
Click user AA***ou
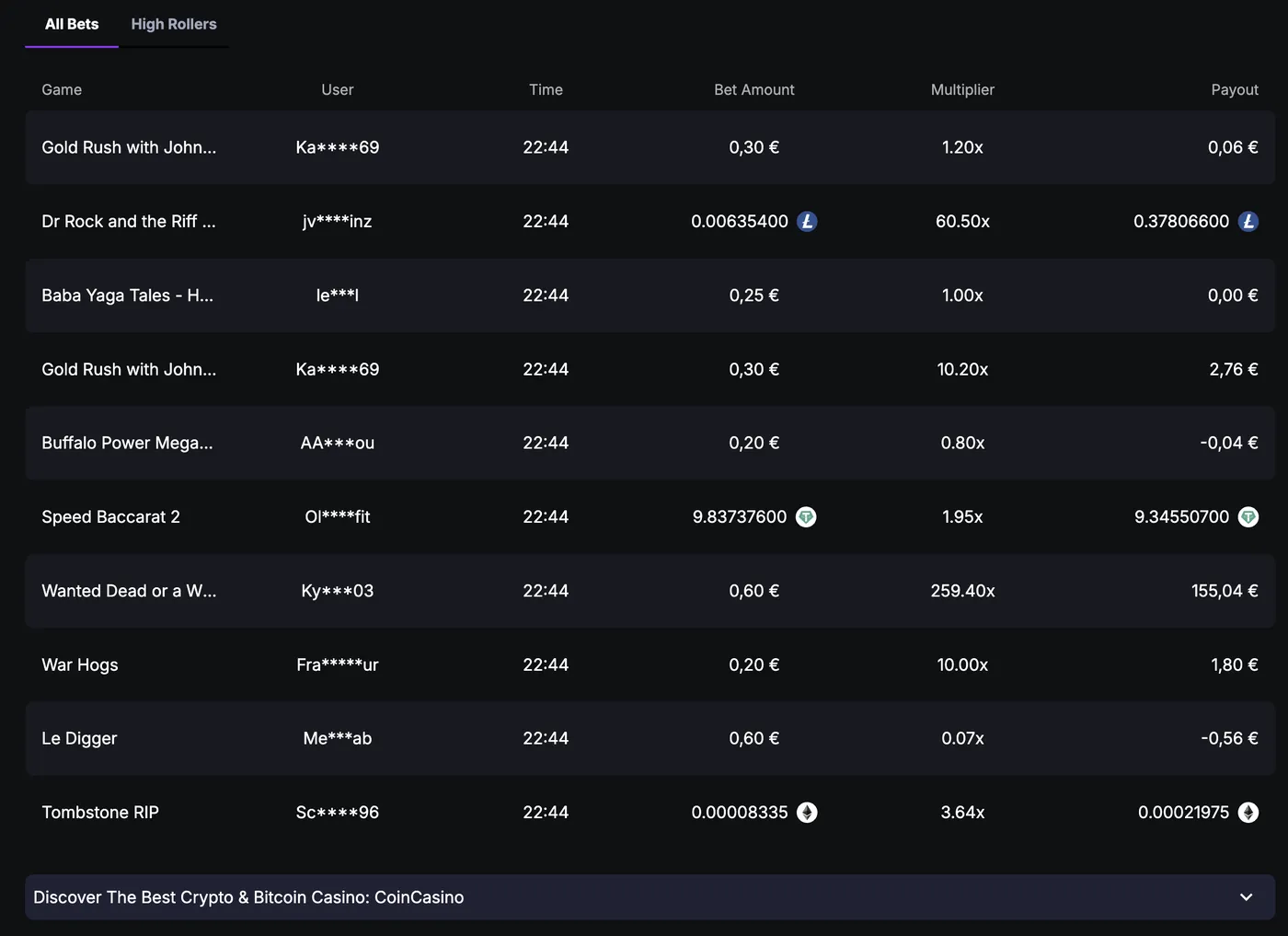(x=338, y=443)
